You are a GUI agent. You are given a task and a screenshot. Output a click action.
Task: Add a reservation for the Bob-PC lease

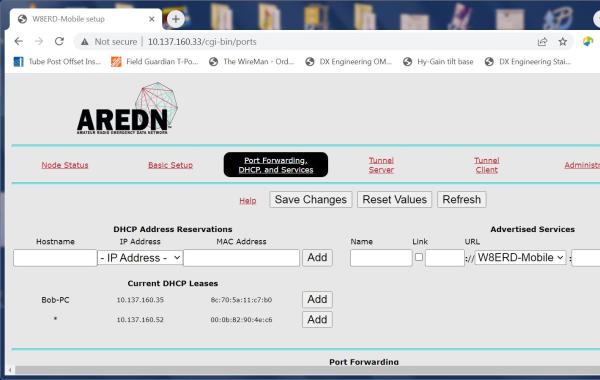tap(317, 299)
